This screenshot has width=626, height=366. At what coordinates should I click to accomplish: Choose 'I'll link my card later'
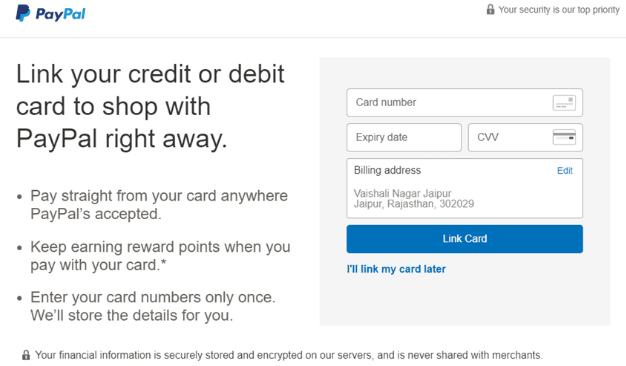tap(396, 269)
